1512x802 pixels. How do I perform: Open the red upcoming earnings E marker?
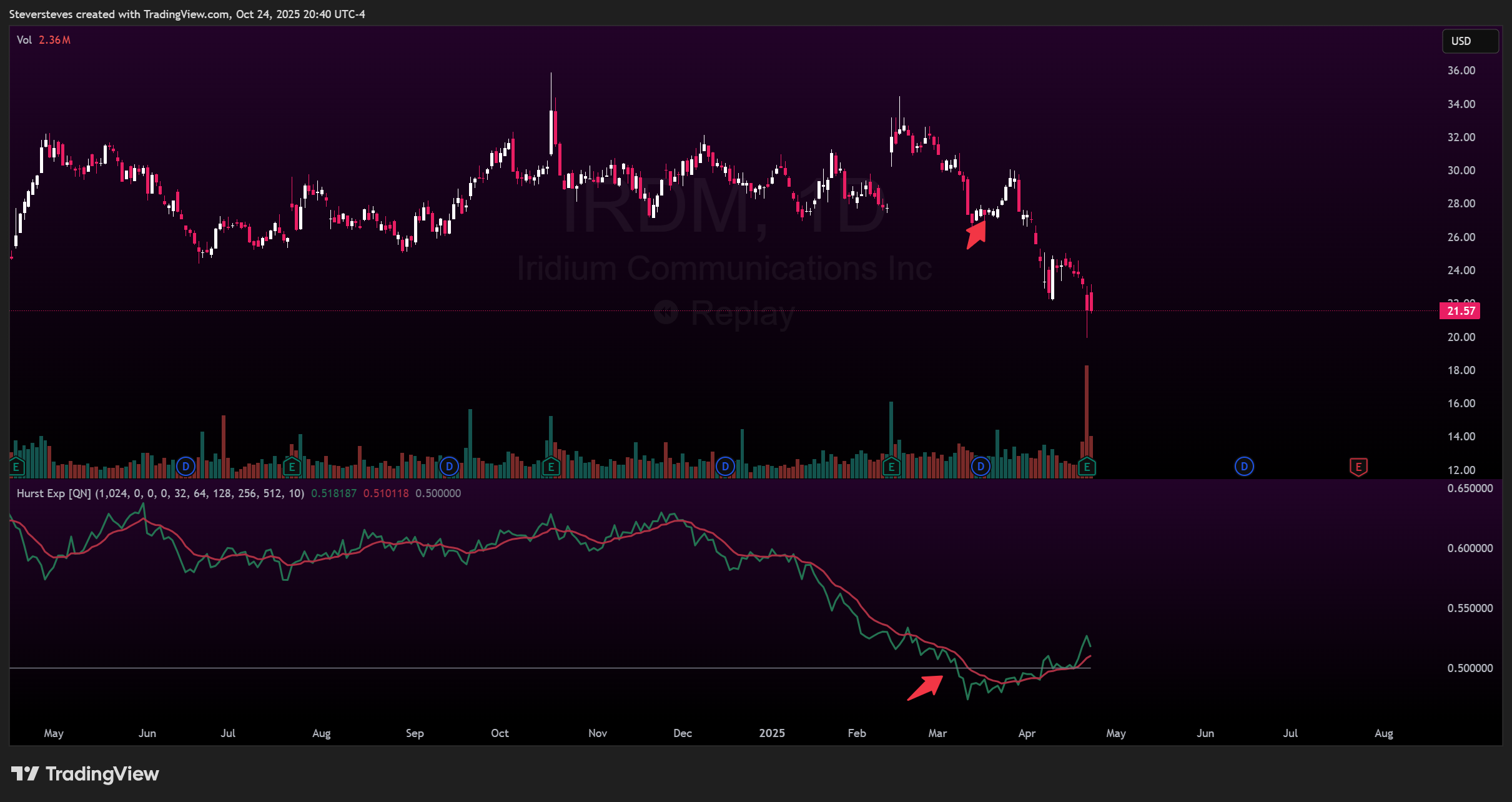[1358, 467]
